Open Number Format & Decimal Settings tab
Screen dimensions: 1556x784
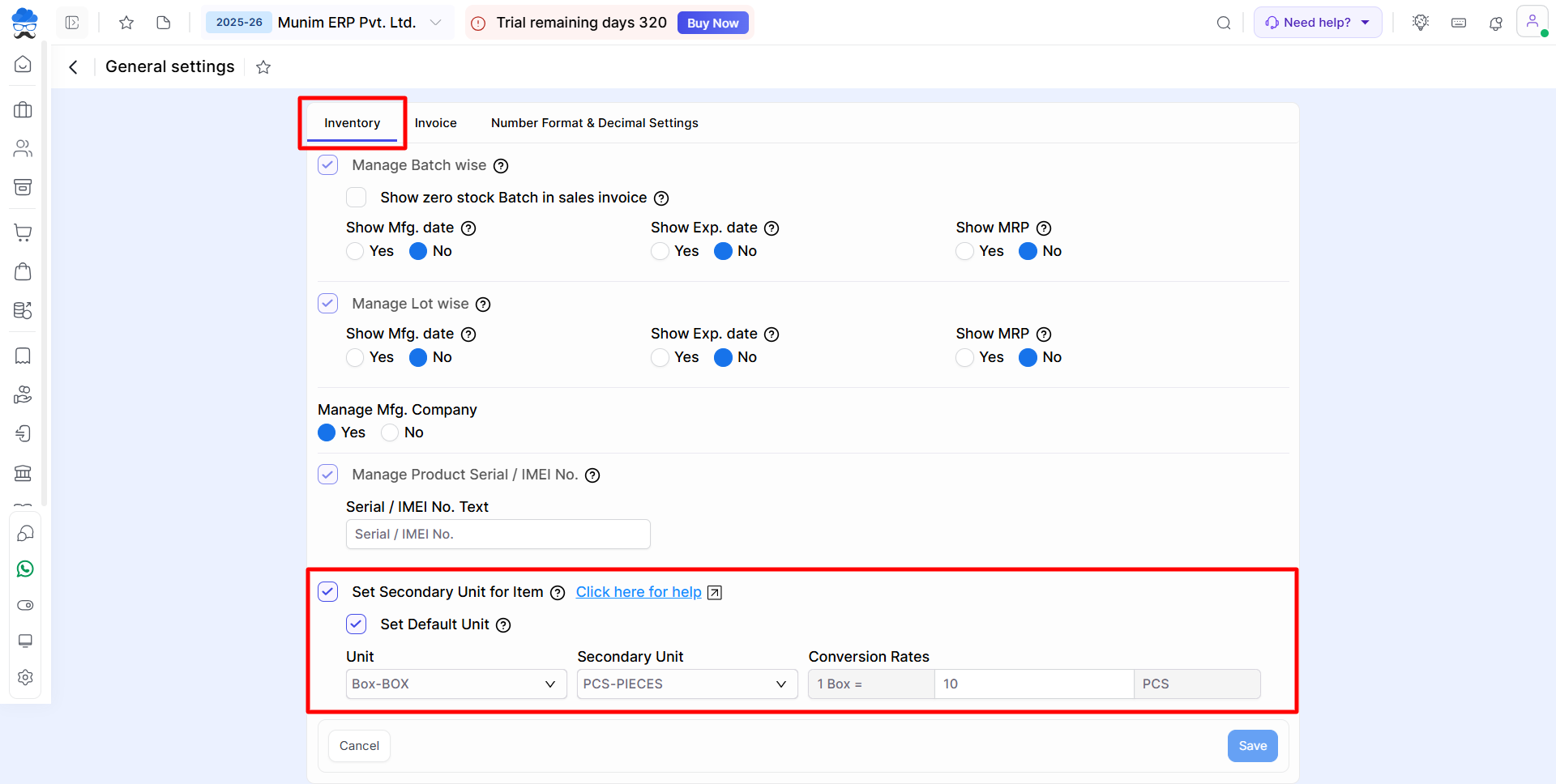coord(594,123)
